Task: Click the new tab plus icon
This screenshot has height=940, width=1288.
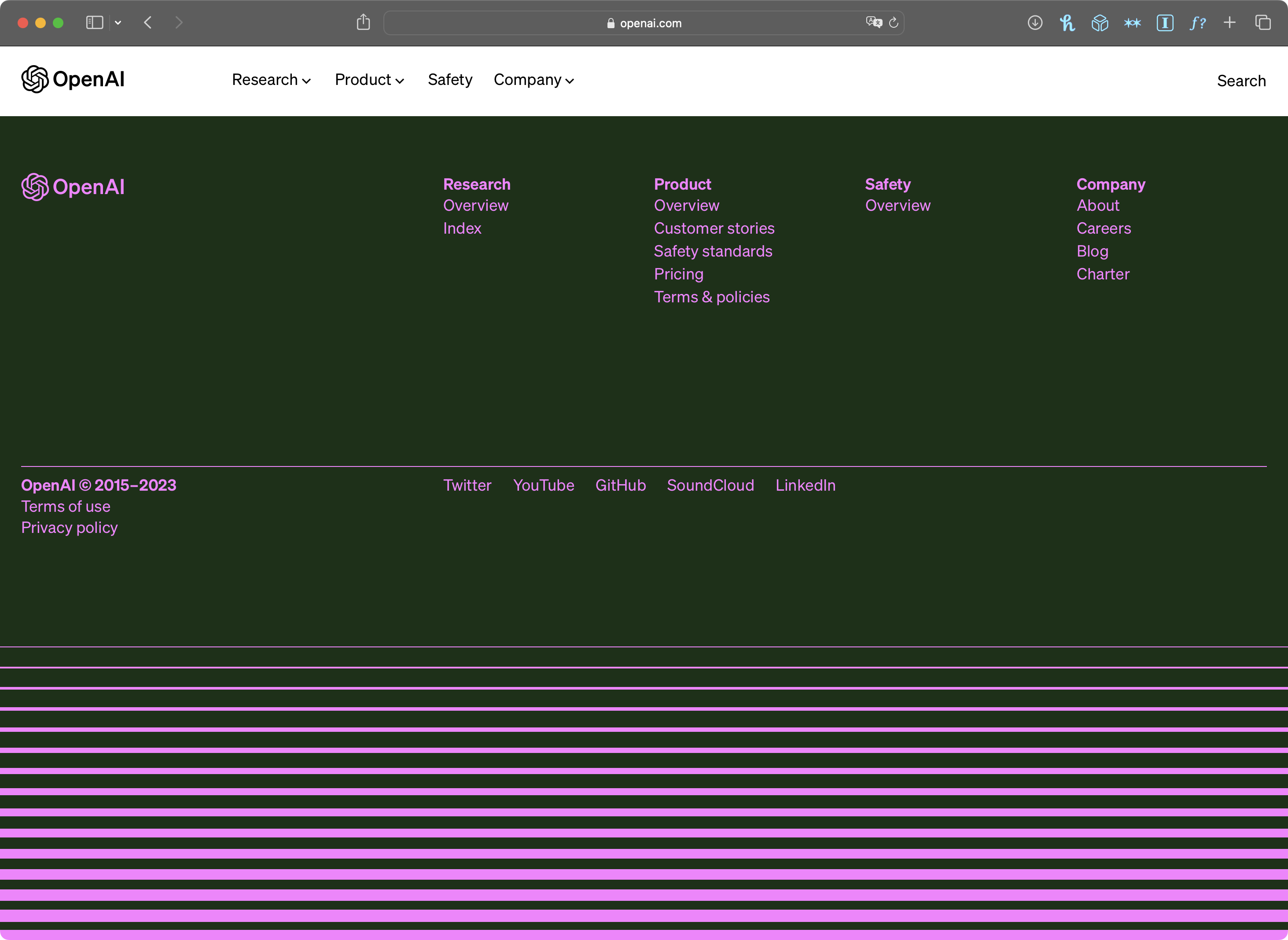Action: tap(1229, 23)
